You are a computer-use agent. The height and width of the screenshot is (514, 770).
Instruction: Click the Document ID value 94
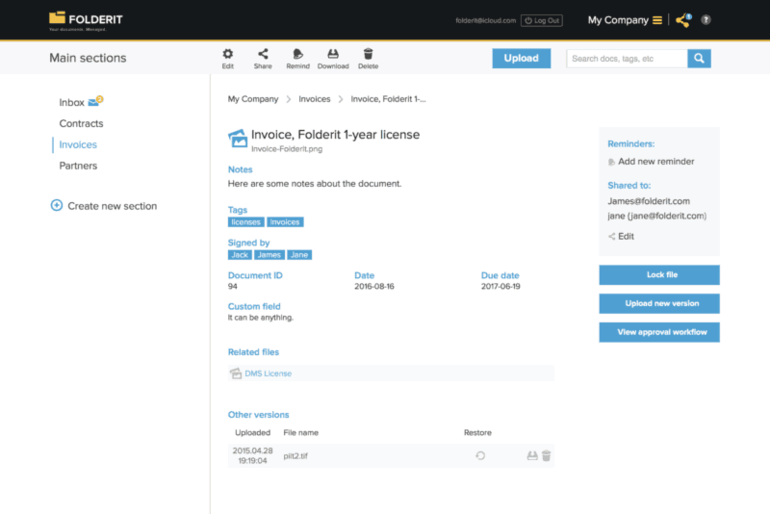click(232, 287)
